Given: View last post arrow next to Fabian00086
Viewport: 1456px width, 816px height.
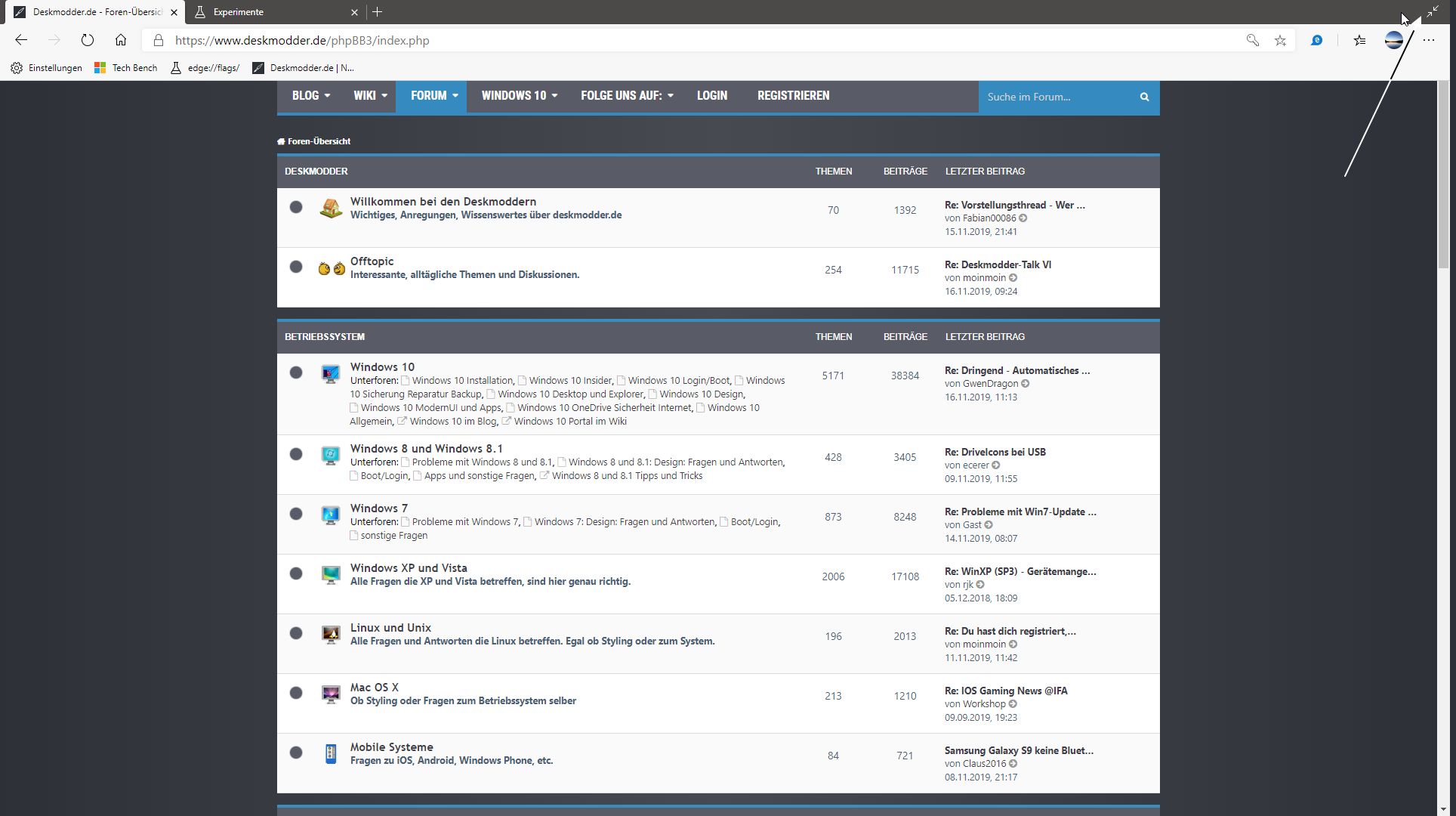Looking at the screenshot, I should click(1023, 218).
